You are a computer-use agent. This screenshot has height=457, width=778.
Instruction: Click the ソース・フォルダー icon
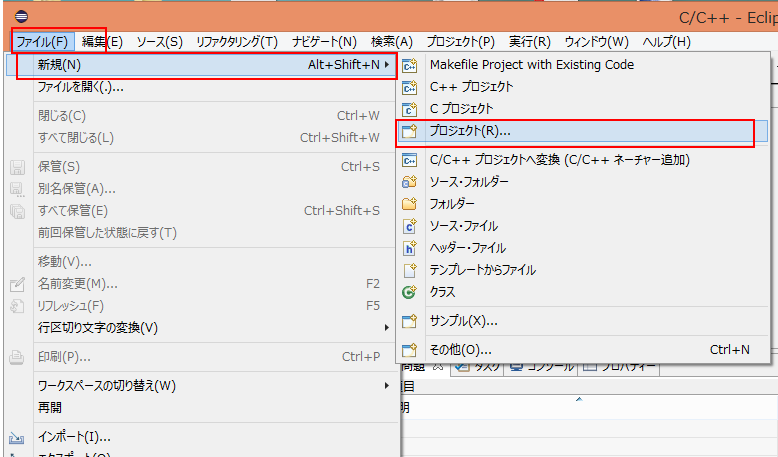409,182
